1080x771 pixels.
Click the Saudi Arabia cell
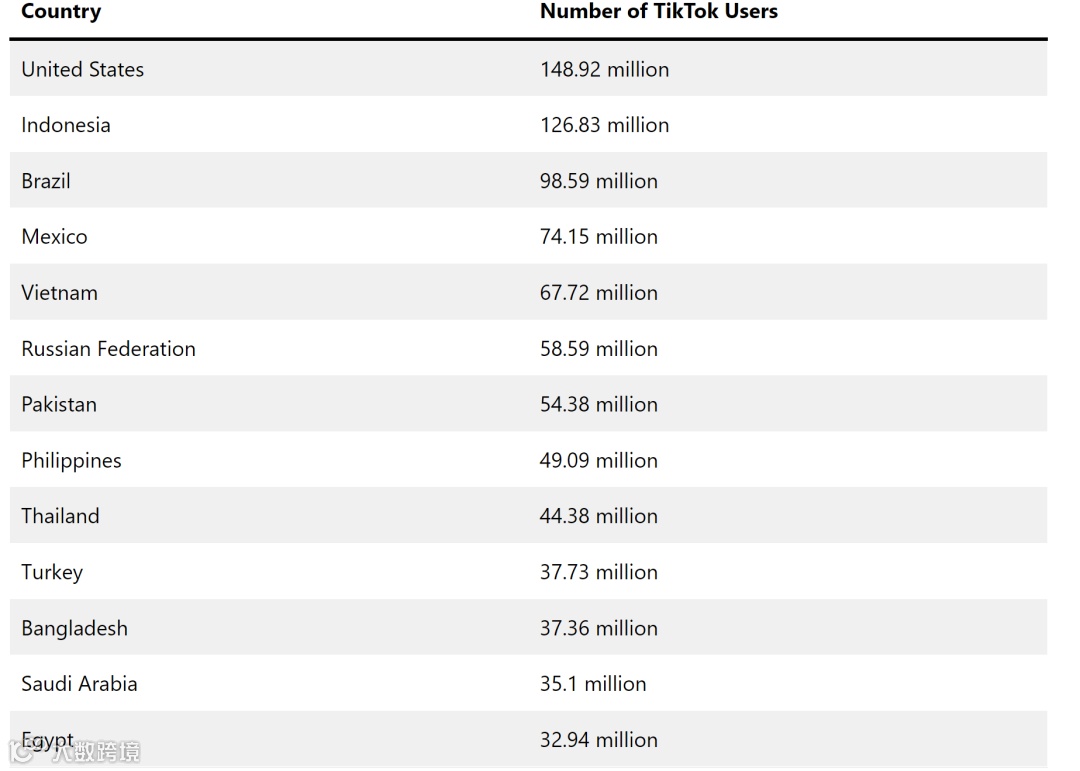(79, 684)
